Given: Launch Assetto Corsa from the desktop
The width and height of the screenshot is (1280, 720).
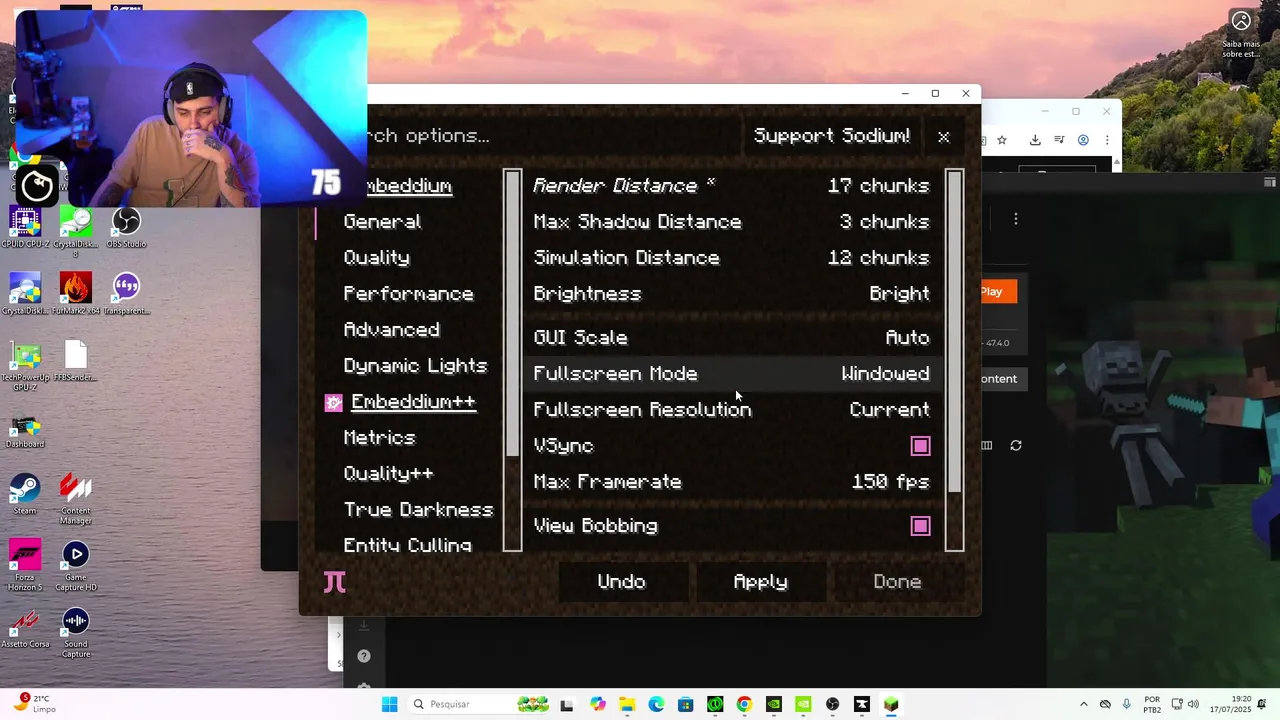Looking at the screenshot, I should tap(25, 627).
